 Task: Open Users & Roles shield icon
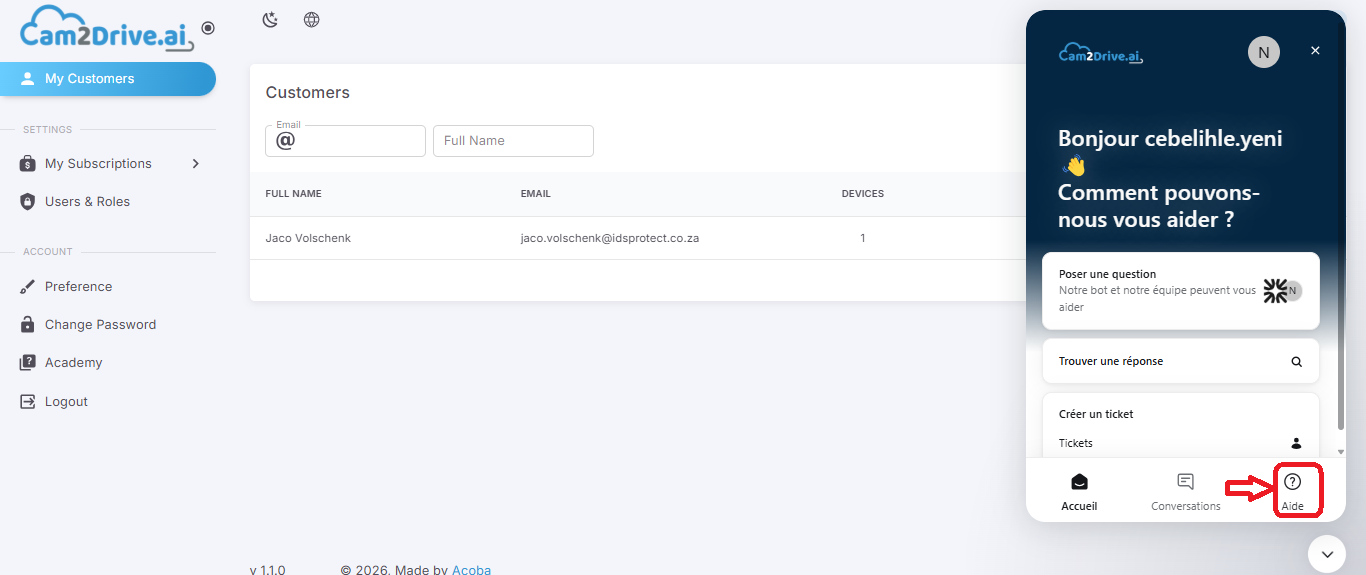coord(28,202)
